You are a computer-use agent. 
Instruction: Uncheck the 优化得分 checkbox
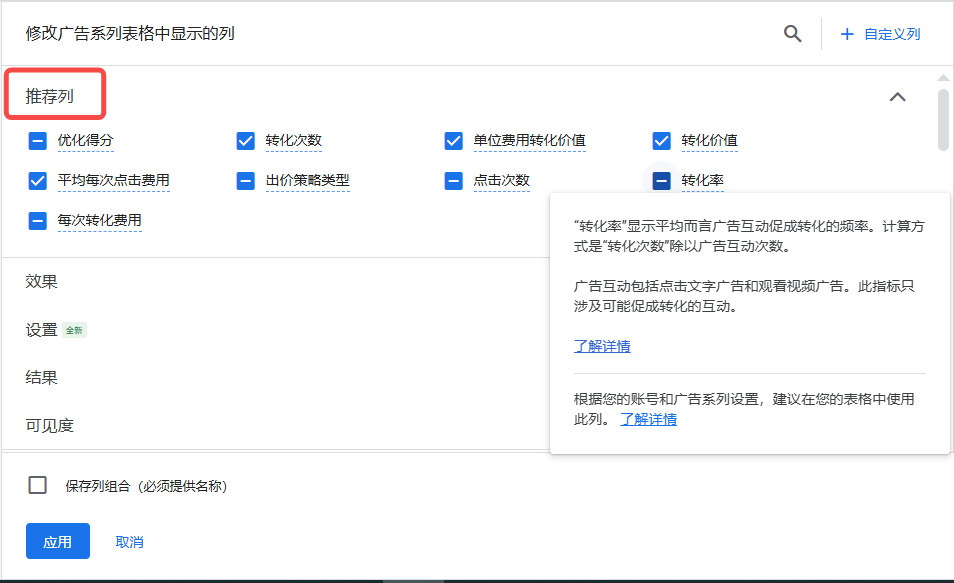pyautogui.click(x=37, y=141)
